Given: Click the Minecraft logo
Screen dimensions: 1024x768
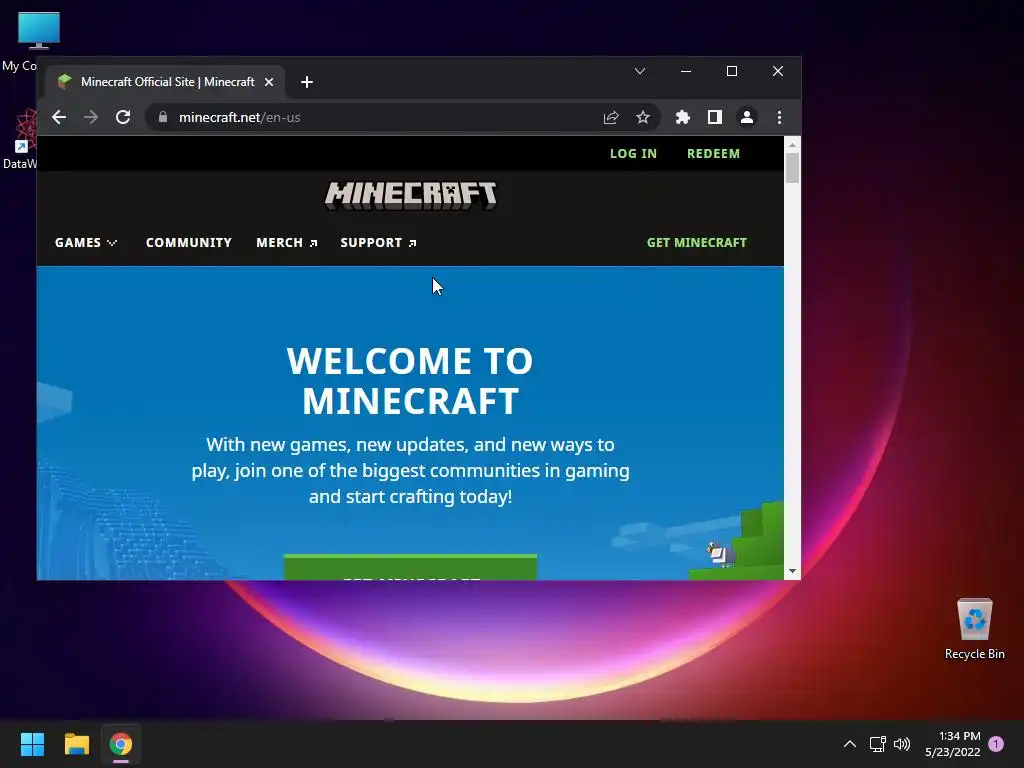Looking at the screenshot, I should 411,196.
